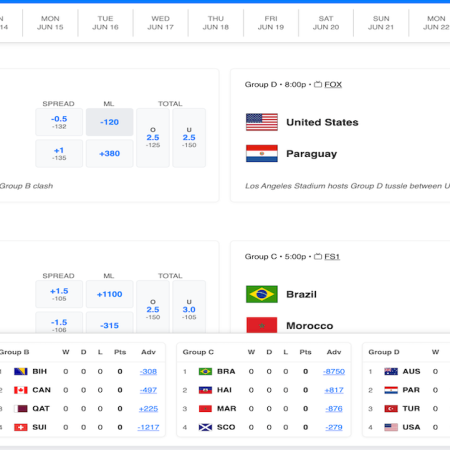Open SCO advance odds -279
Image resolution: width=450 pixels, height=450 pixels.
click(334, 427)
